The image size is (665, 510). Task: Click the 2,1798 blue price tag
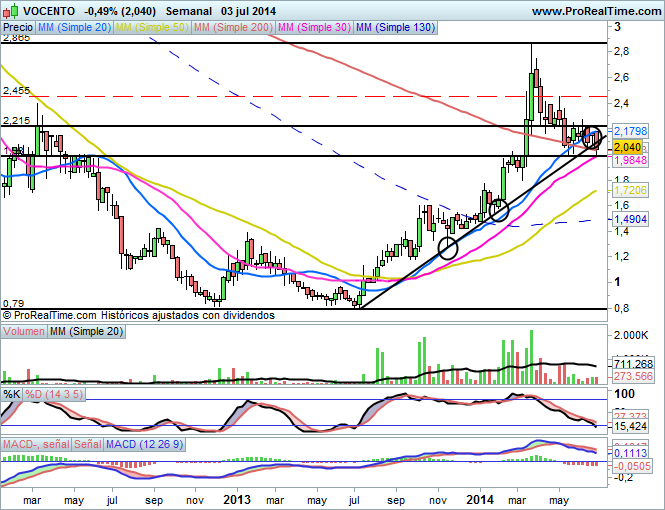629,131
